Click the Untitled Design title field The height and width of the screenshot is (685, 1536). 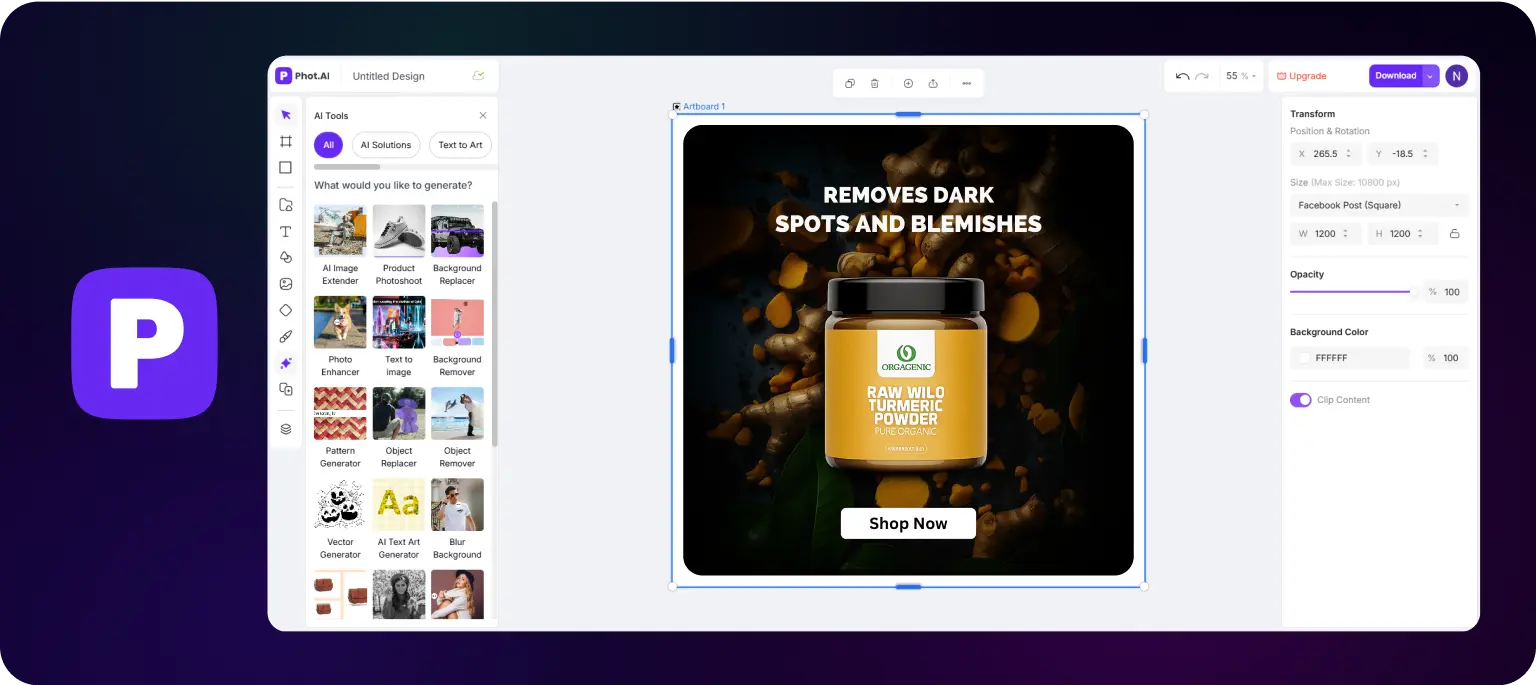[389, 76]
